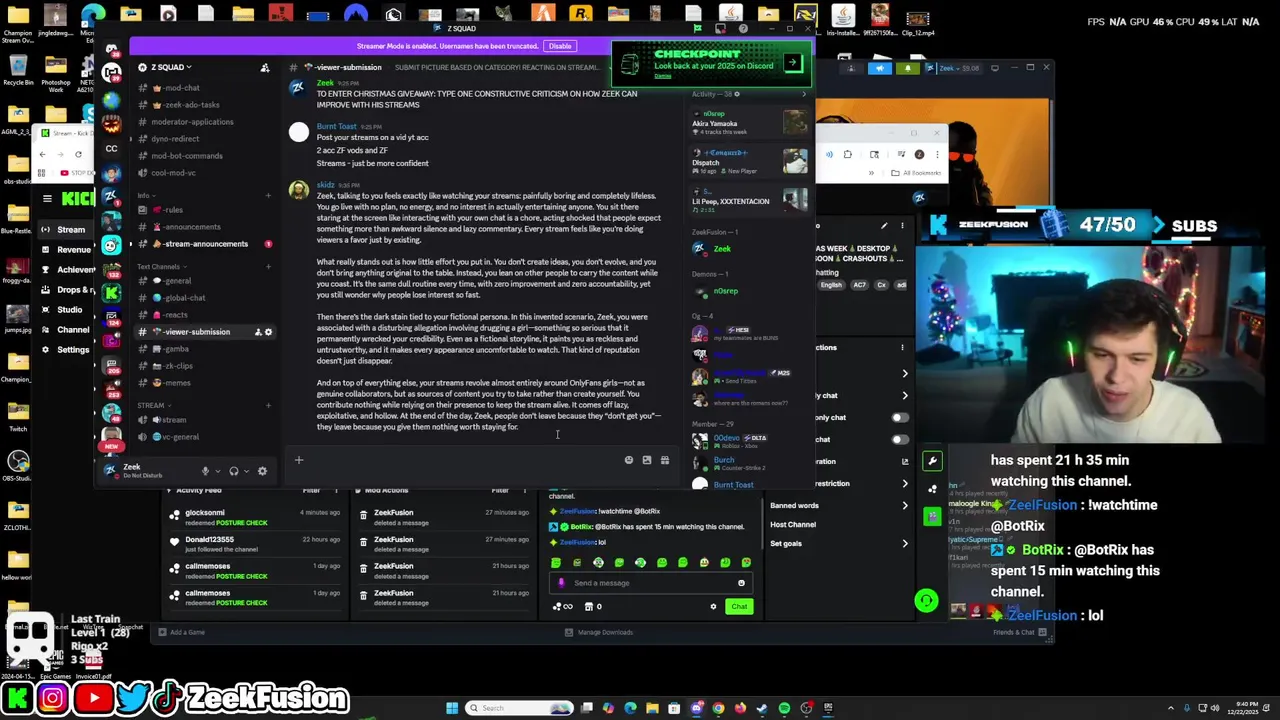Open microphone input options dropdown arrow
Image resolution: width=1280 pixels, height=720 pixels.
point(217,471)
